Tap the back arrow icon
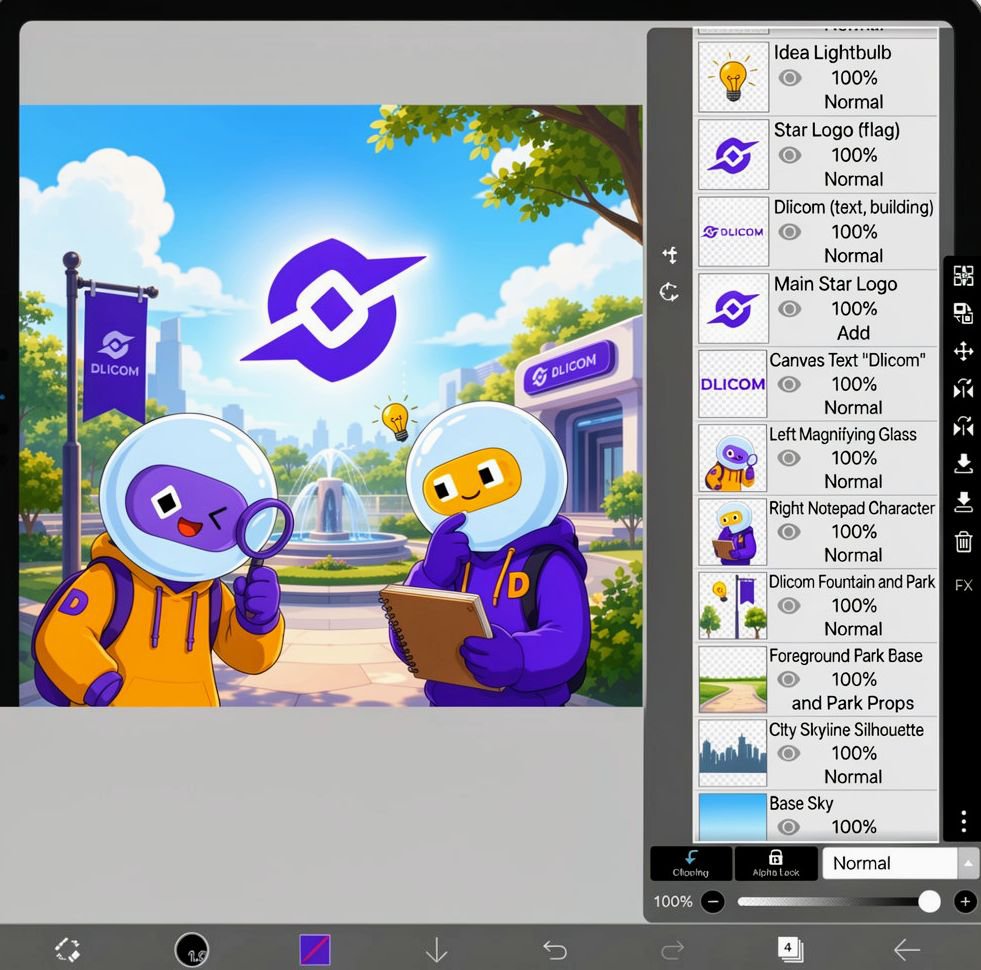Viewport: 981px width, 970px height. coord(907,950)
